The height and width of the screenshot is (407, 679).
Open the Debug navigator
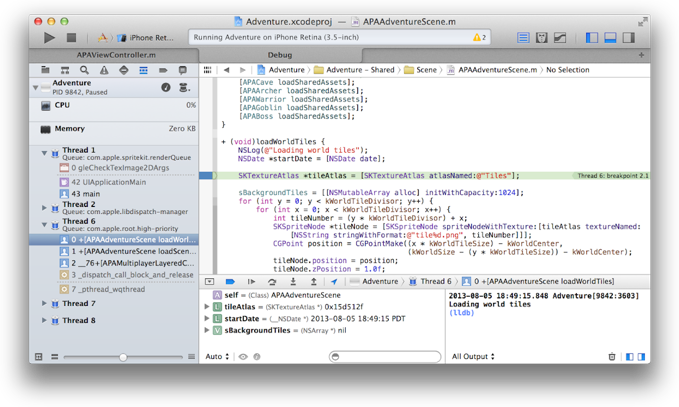point(143,70)
